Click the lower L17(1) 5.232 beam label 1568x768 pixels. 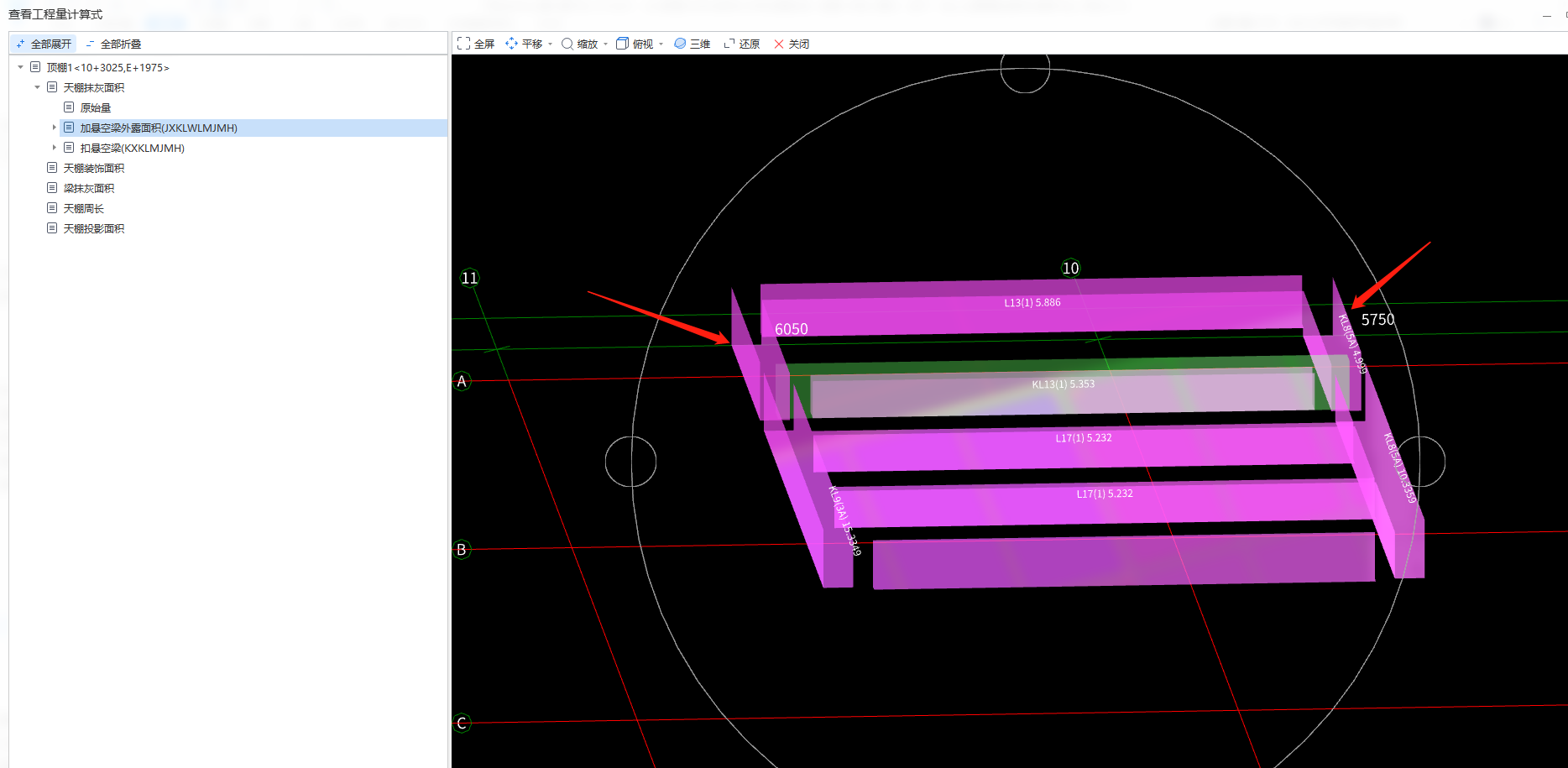[x=1105, y=494]
